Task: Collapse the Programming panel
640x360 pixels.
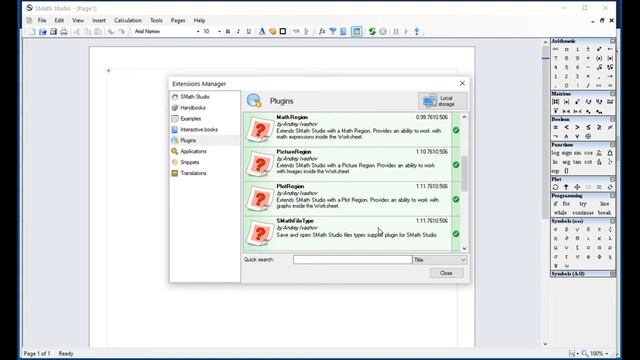Action: pos(612,196)
